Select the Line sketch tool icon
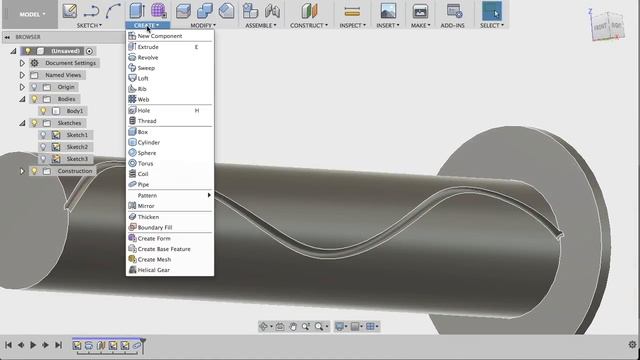The image size is (640, 360). [x=91, y=11]
